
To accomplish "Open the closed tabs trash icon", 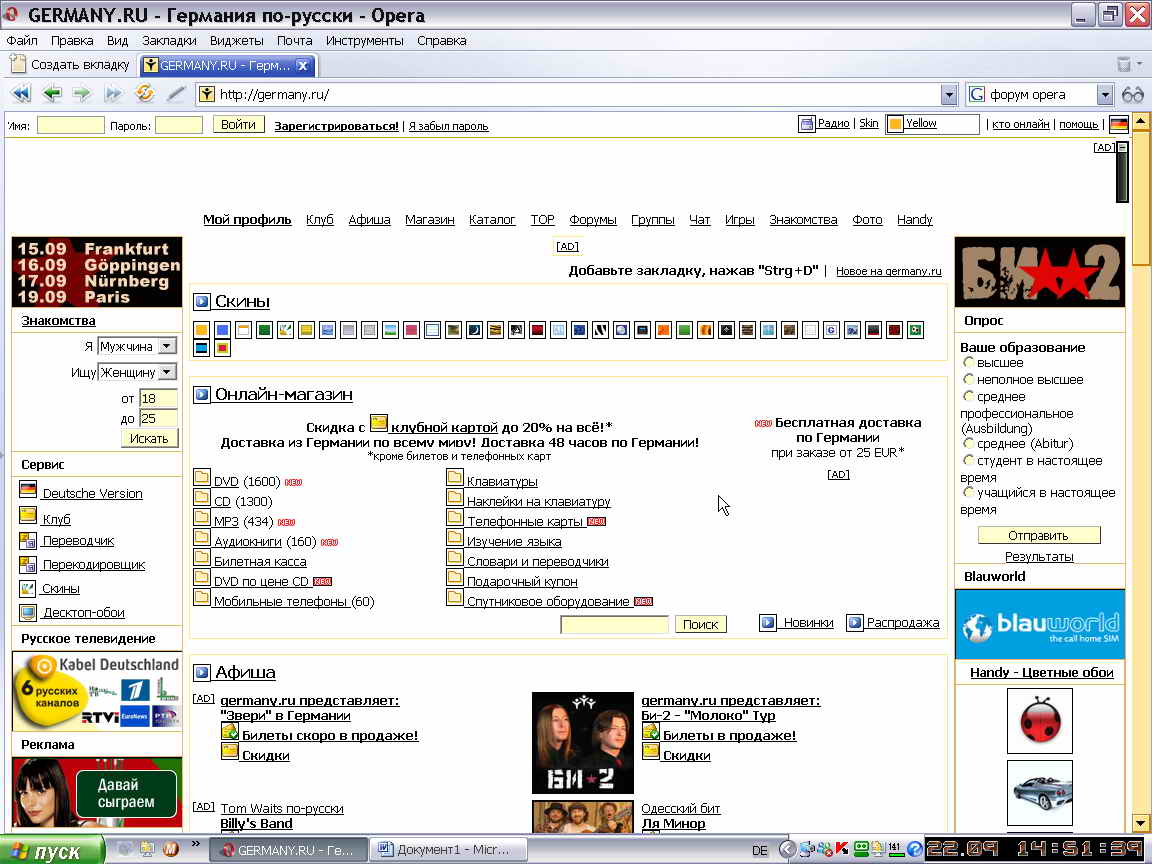I will coord(1124,65).
